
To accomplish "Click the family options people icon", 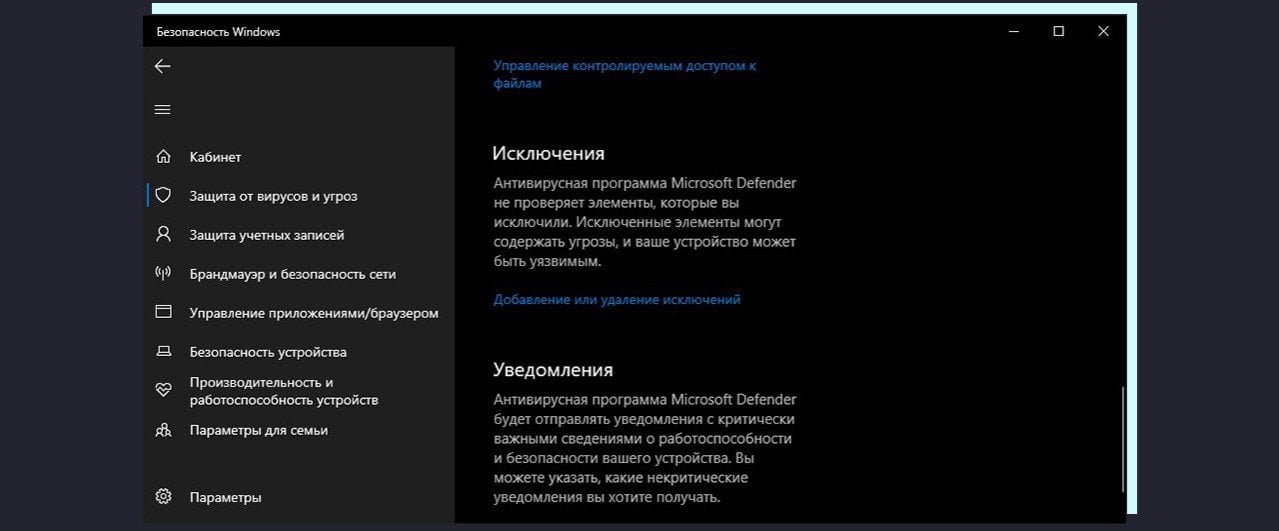I will 163,430.
